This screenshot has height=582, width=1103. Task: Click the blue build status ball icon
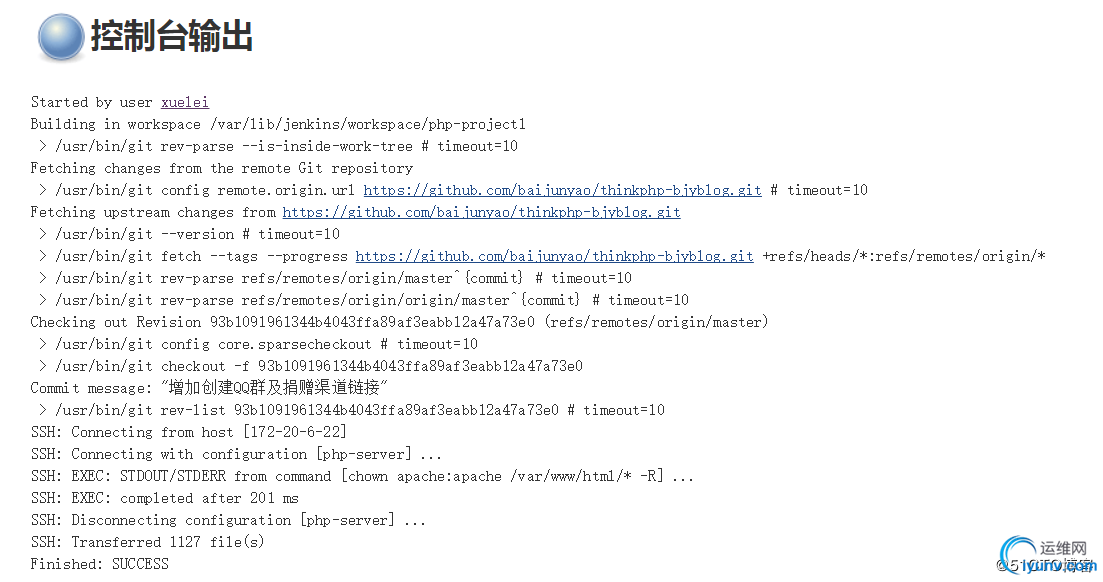pos(61,37)
